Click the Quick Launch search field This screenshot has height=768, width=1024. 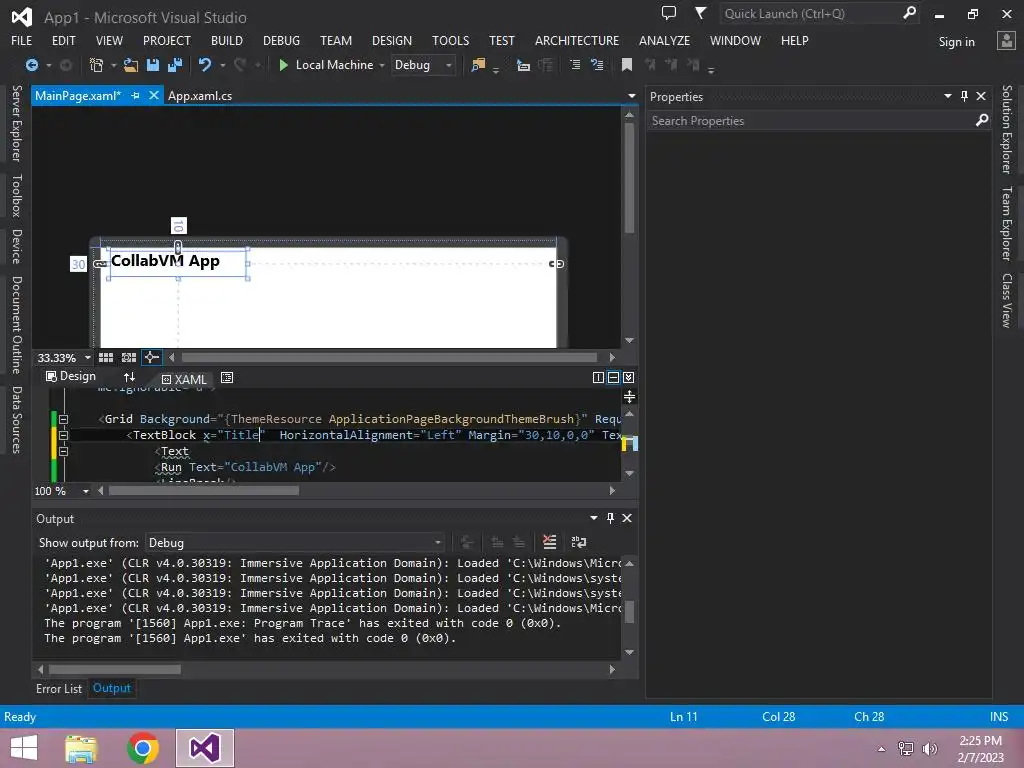pos(810,13)
